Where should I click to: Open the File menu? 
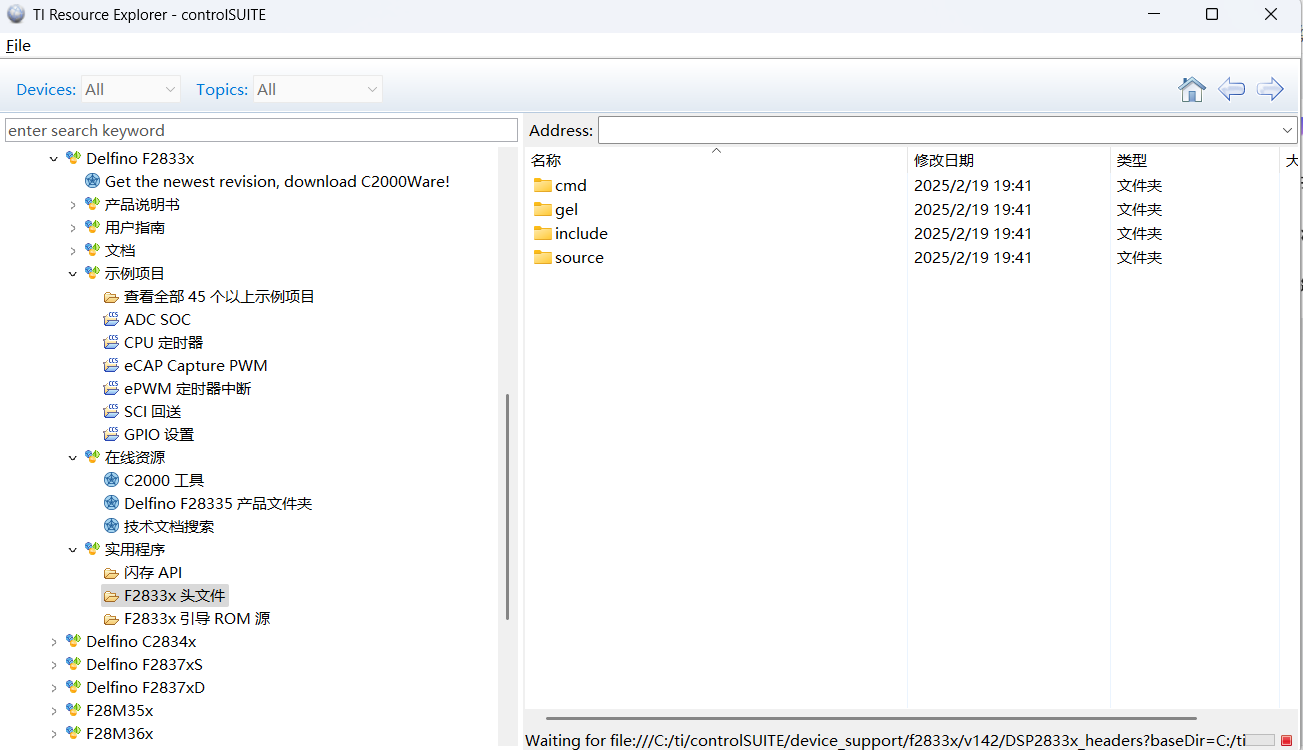click(x=18, y=45)
